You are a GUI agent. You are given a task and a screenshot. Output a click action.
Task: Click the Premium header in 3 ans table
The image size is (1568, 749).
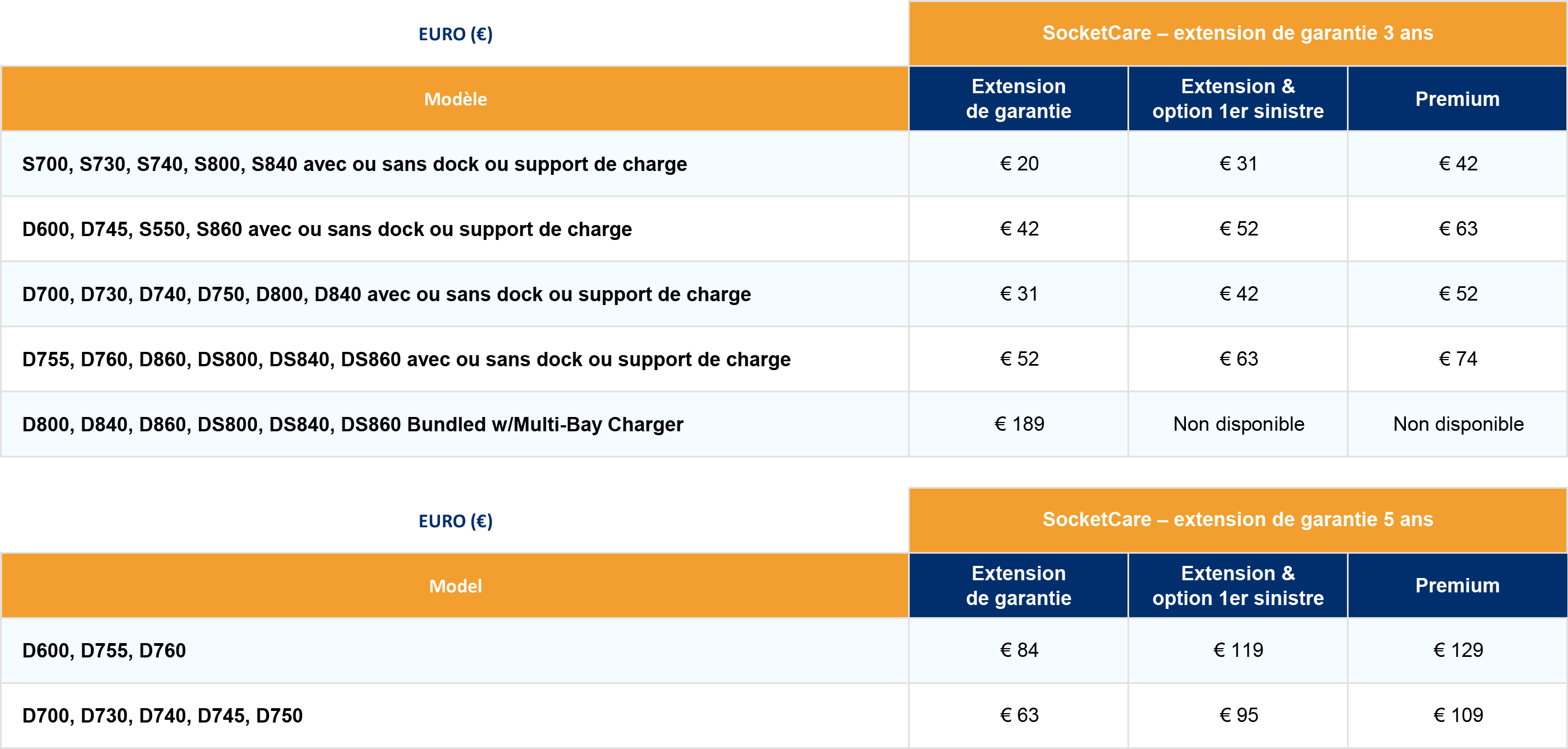click(x=1458, y=99)
